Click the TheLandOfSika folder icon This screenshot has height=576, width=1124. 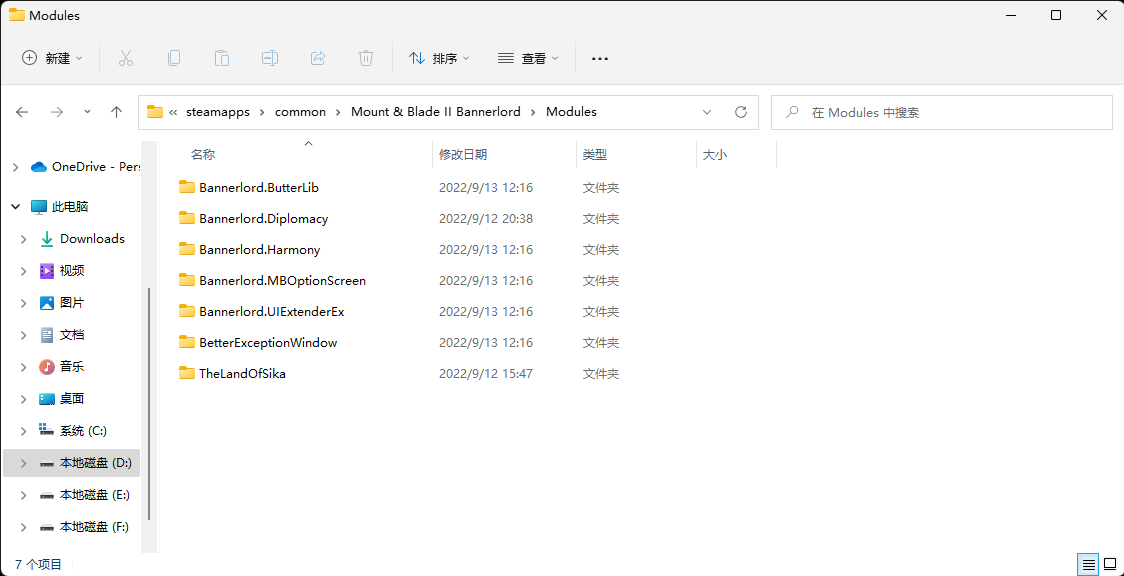tap(187, 373)
